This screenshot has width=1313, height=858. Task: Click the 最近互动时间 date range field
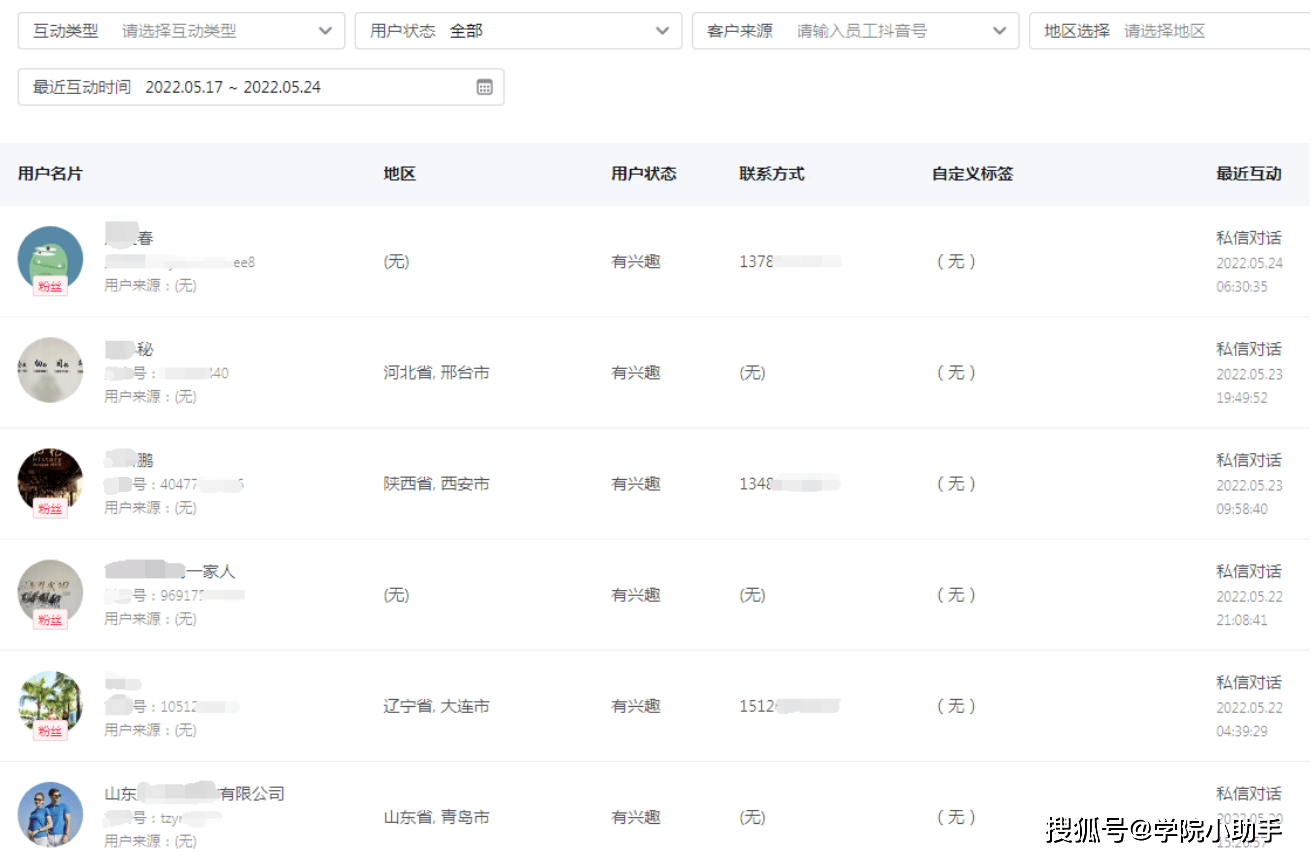point(260,87)
